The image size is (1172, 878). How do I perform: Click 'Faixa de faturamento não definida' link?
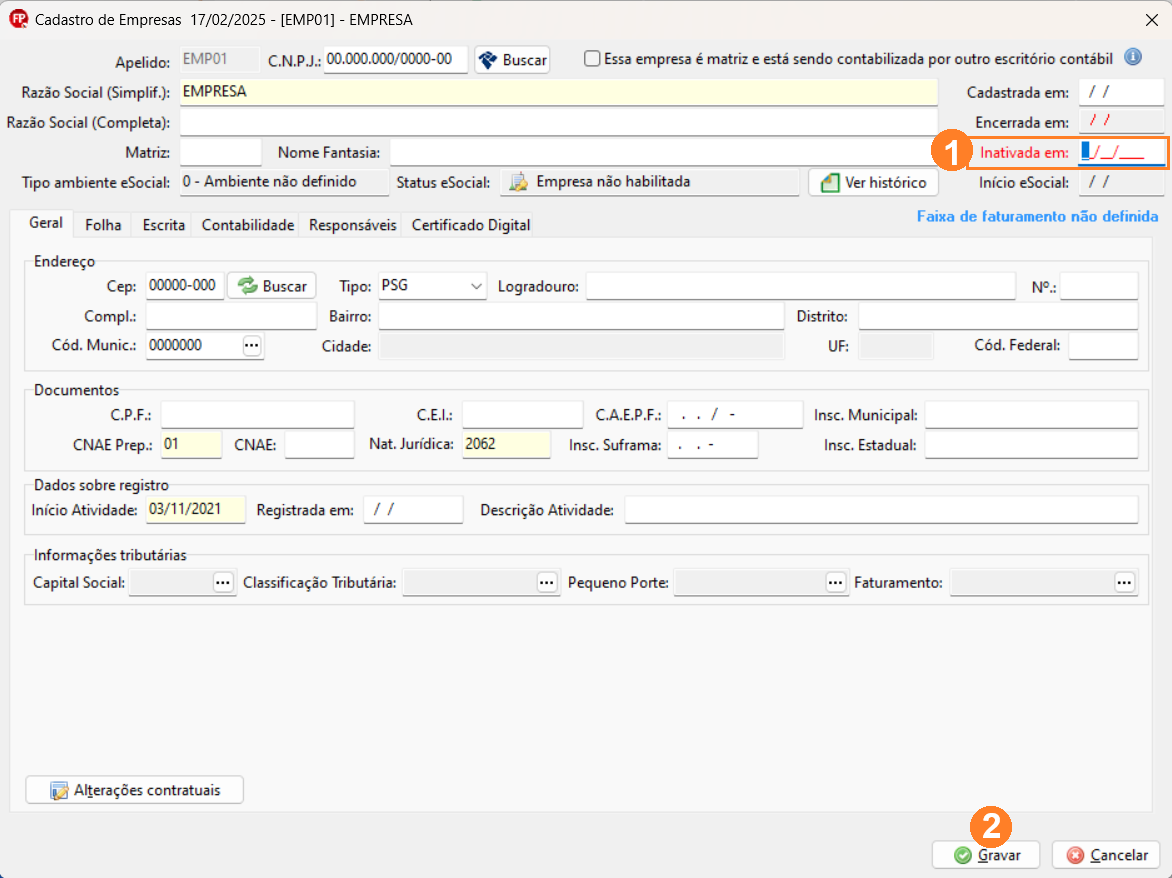tap(1037, 216)
